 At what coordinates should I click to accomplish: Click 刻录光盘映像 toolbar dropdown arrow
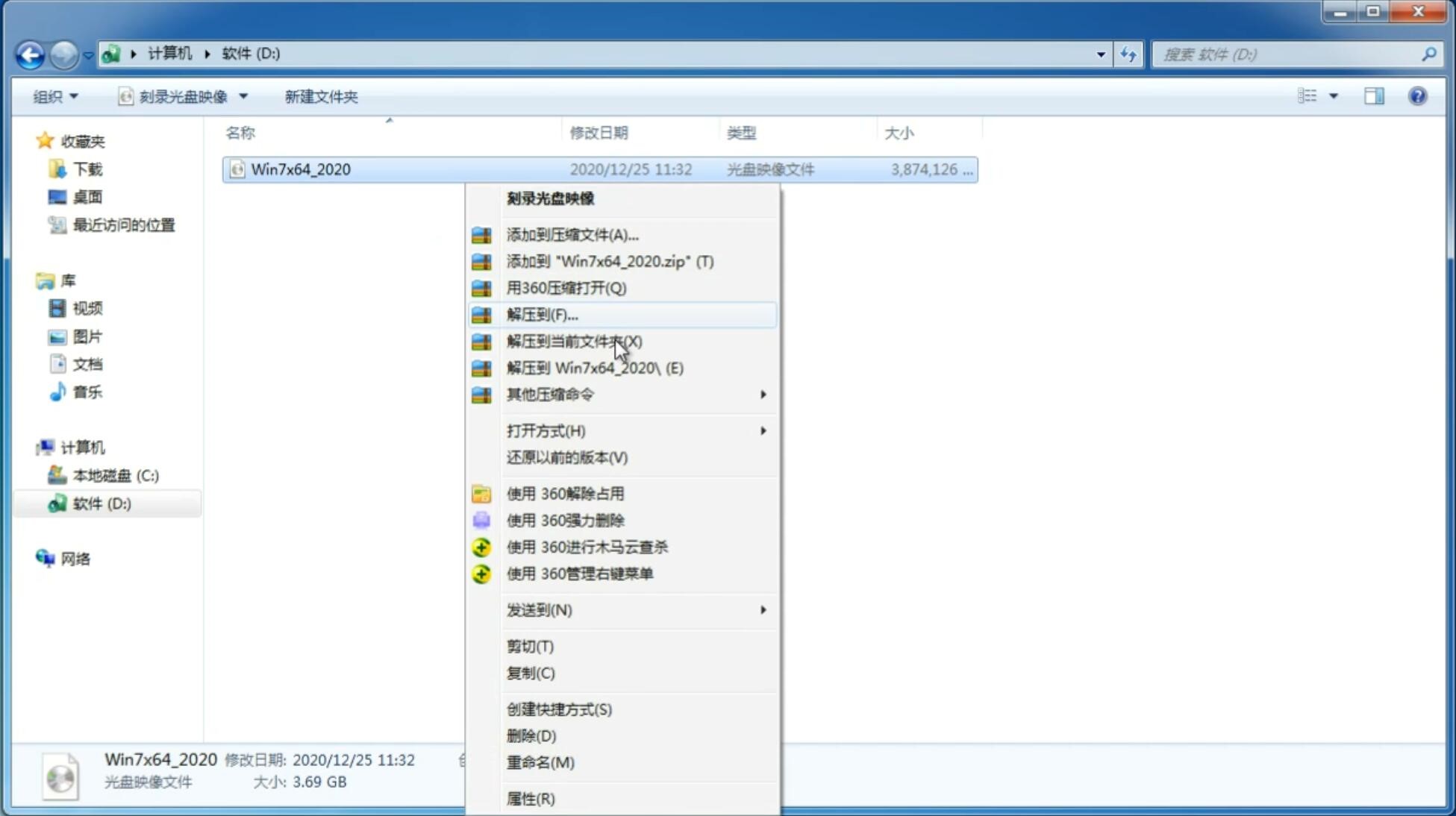pyautogui.click(x=244, y=96)
